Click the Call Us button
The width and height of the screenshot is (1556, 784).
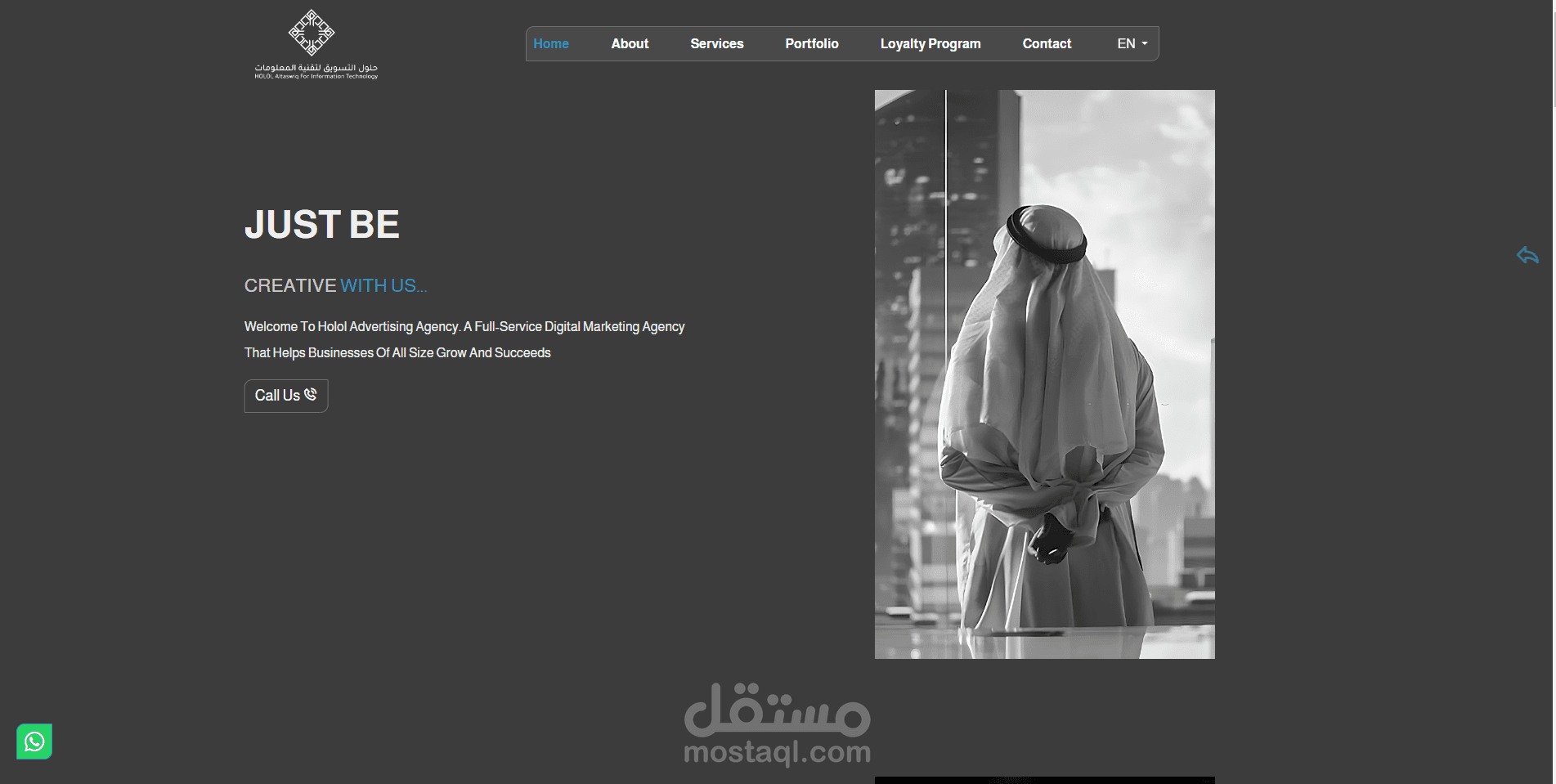coord(286,396)
